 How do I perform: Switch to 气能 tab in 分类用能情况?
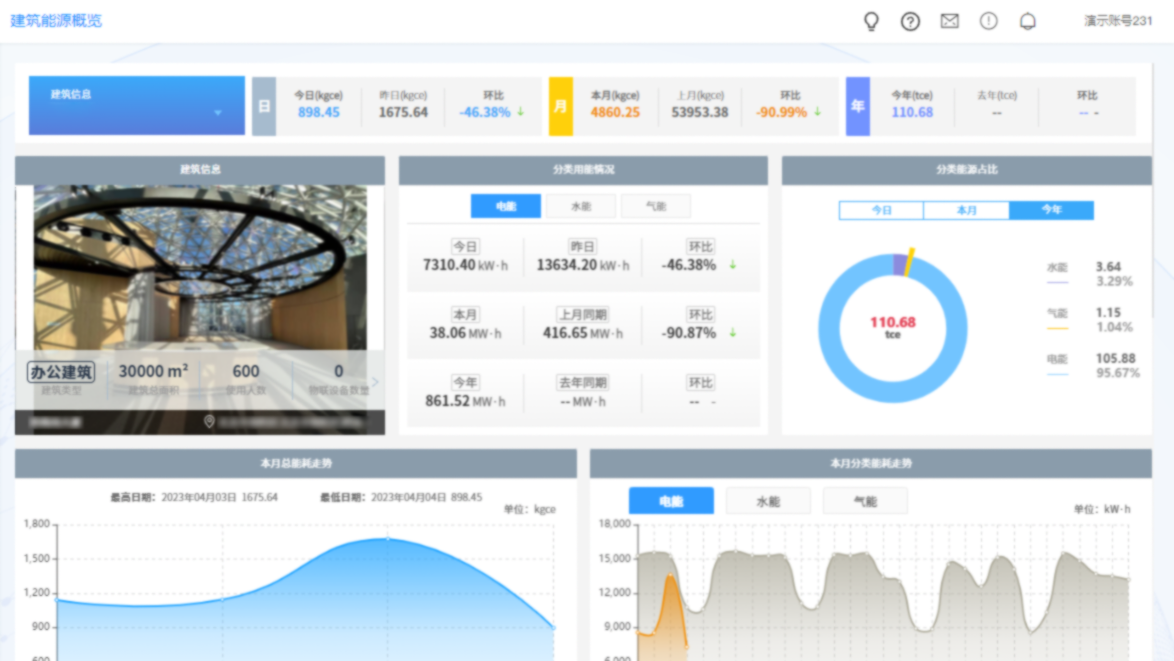[655, 207]
